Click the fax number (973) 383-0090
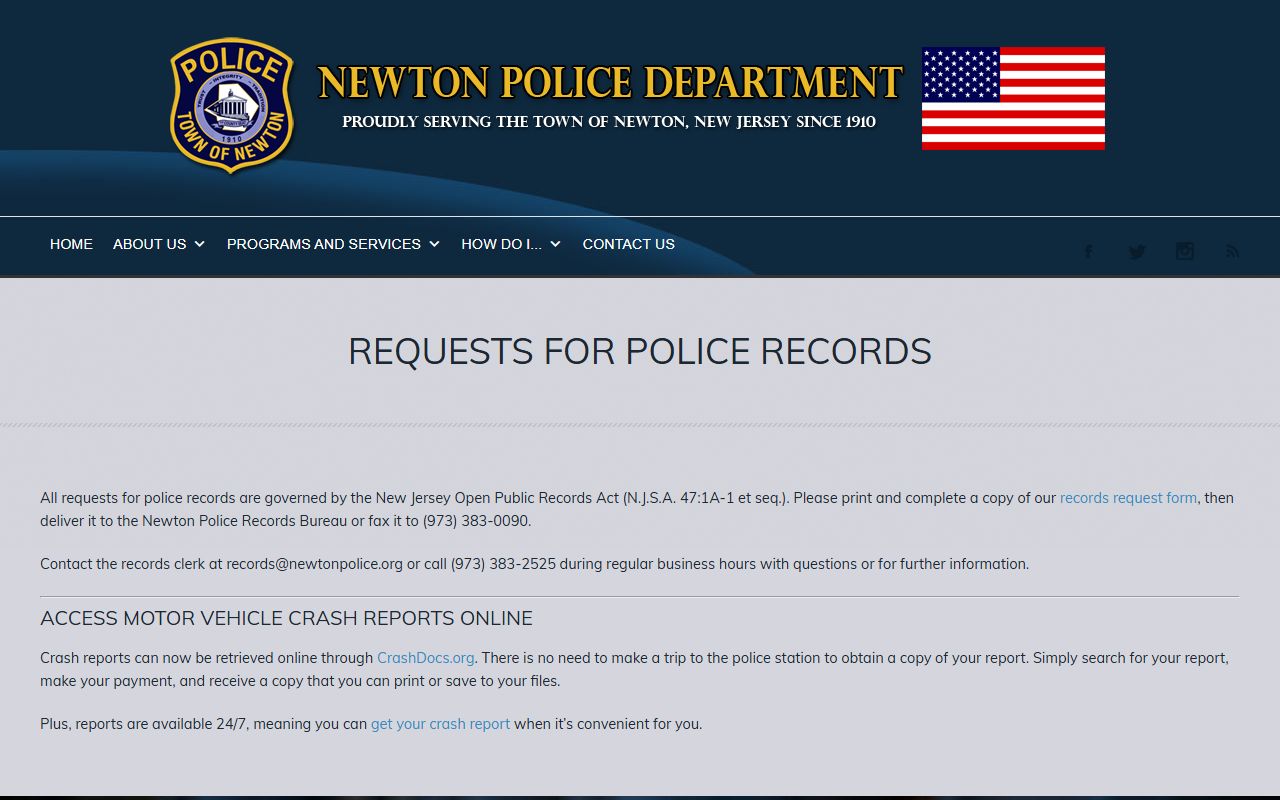The width and height of the screenshot is (1280, 800). point(475,521)
